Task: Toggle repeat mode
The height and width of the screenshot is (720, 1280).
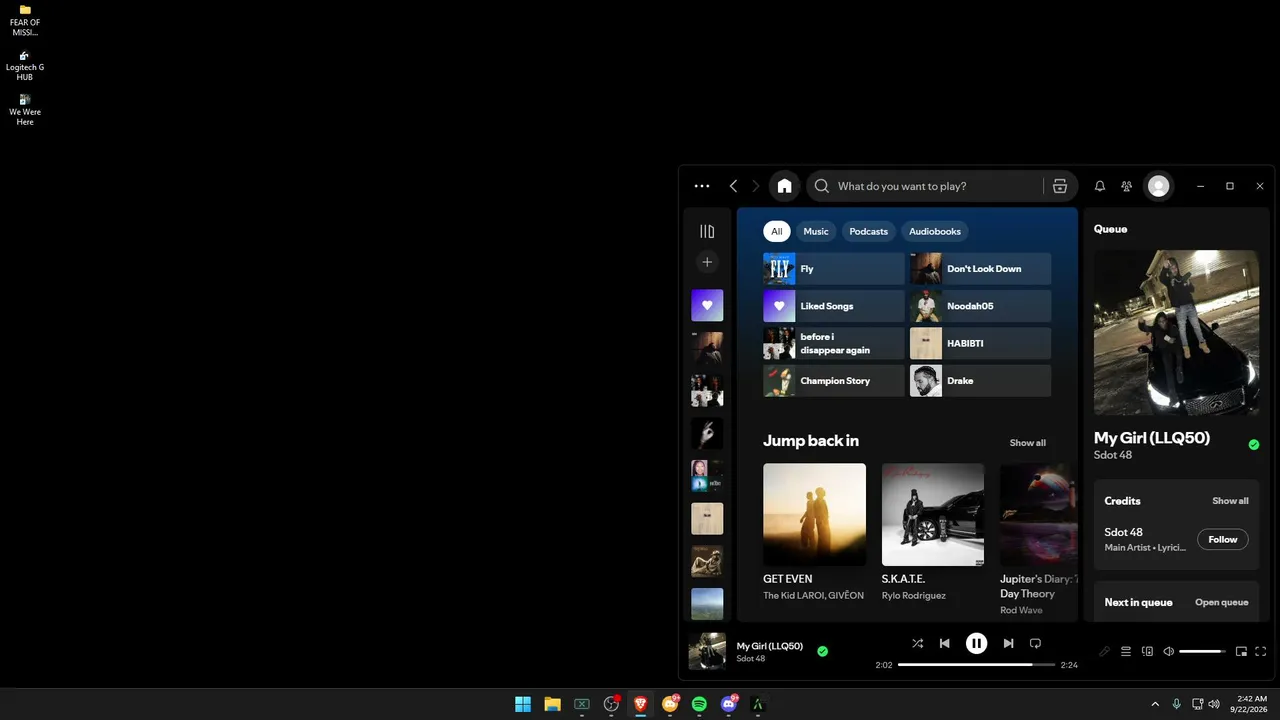Action: coord(1036,644)
